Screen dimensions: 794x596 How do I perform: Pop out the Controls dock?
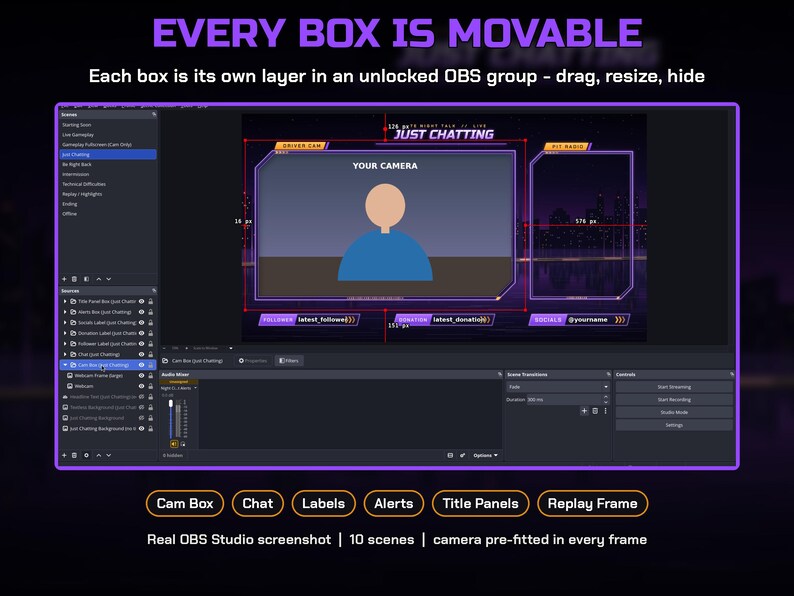click(732, 375)
